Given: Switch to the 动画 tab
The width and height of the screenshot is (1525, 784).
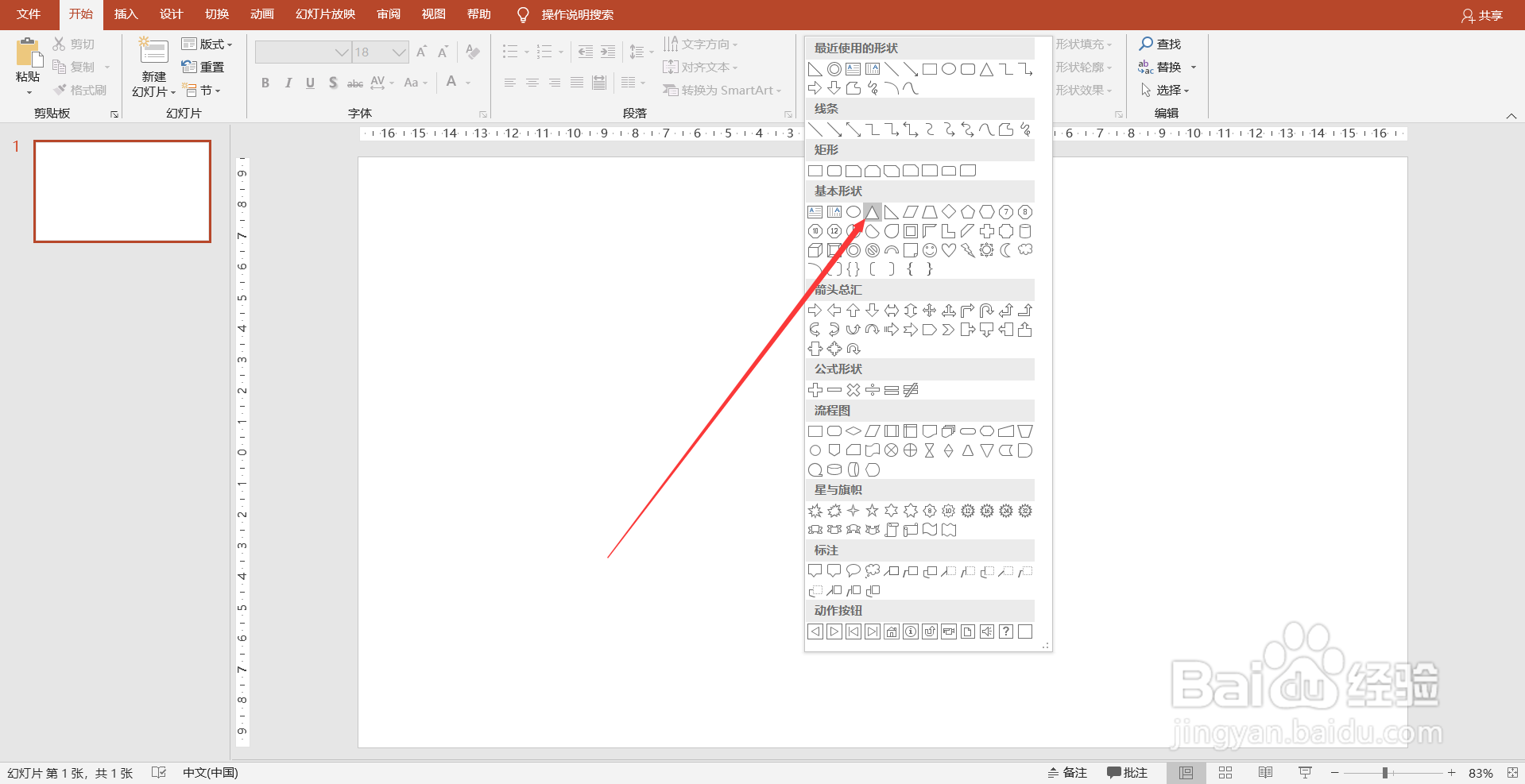Looking at the screenshot, I should [x=261, y=14].
